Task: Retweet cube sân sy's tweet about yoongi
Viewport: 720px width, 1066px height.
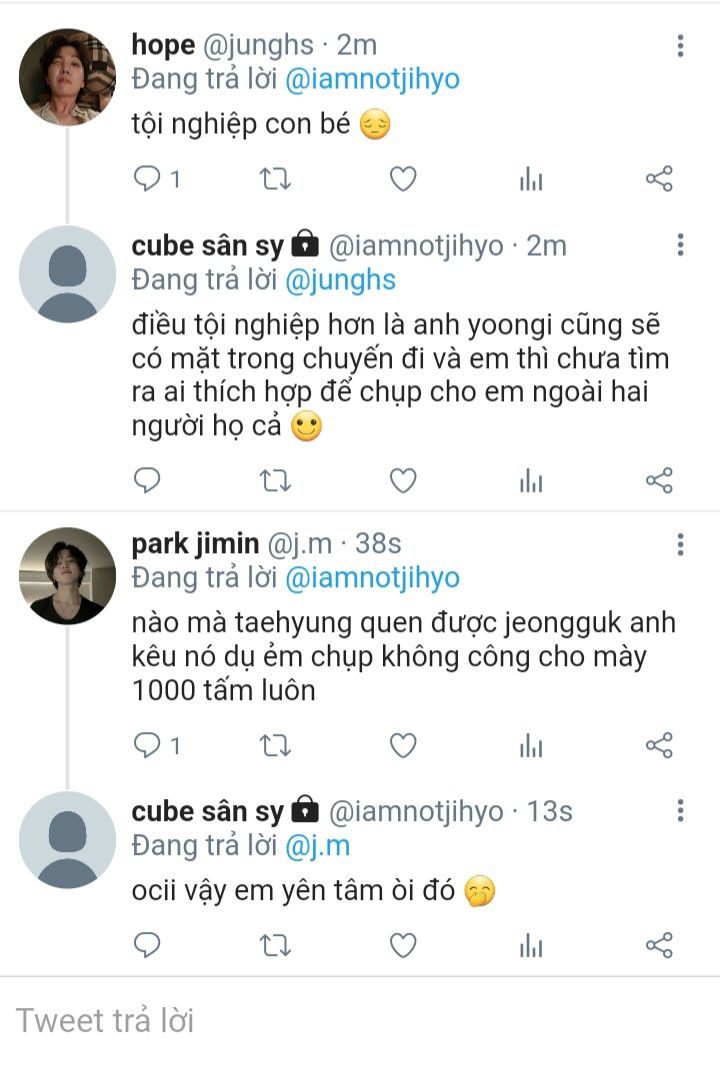Action: pos(275,481)
